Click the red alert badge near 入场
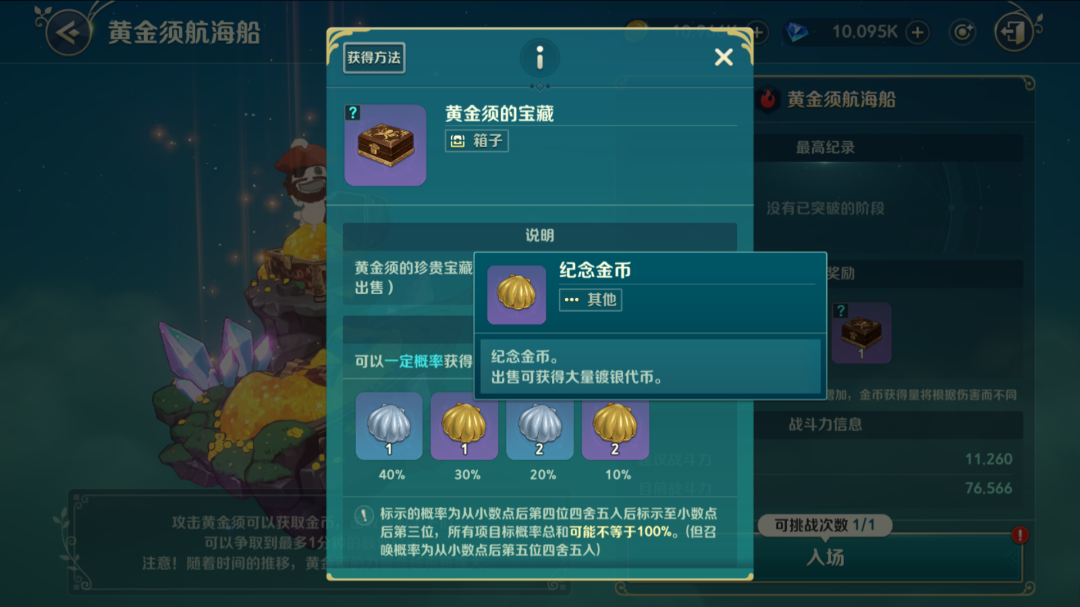This screenshot has height=607, width=1080. pyautogui.click(x=1020, y=535)
